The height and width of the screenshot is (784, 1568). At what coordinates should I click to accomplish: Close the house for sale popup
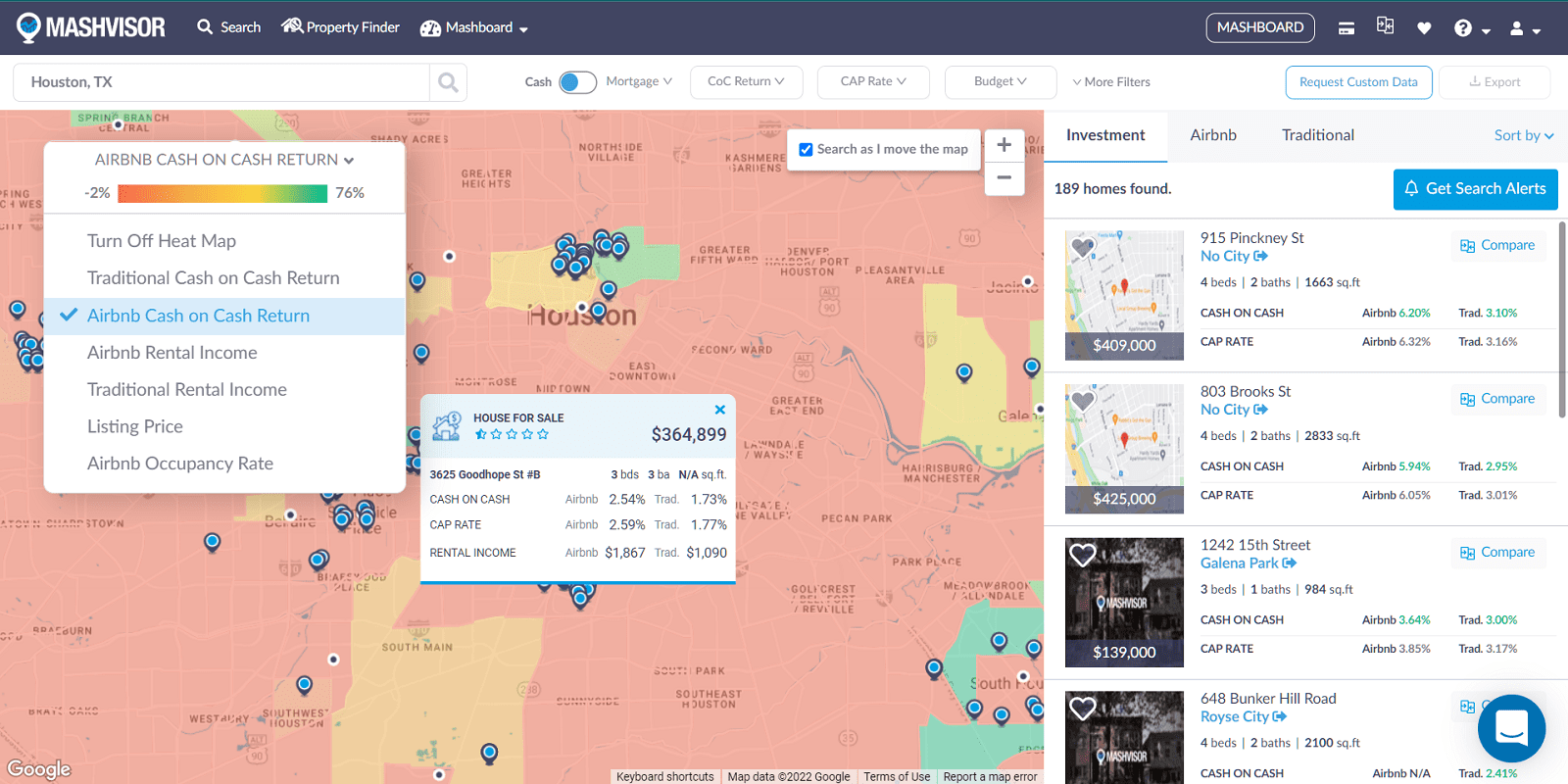coord(720,410)
